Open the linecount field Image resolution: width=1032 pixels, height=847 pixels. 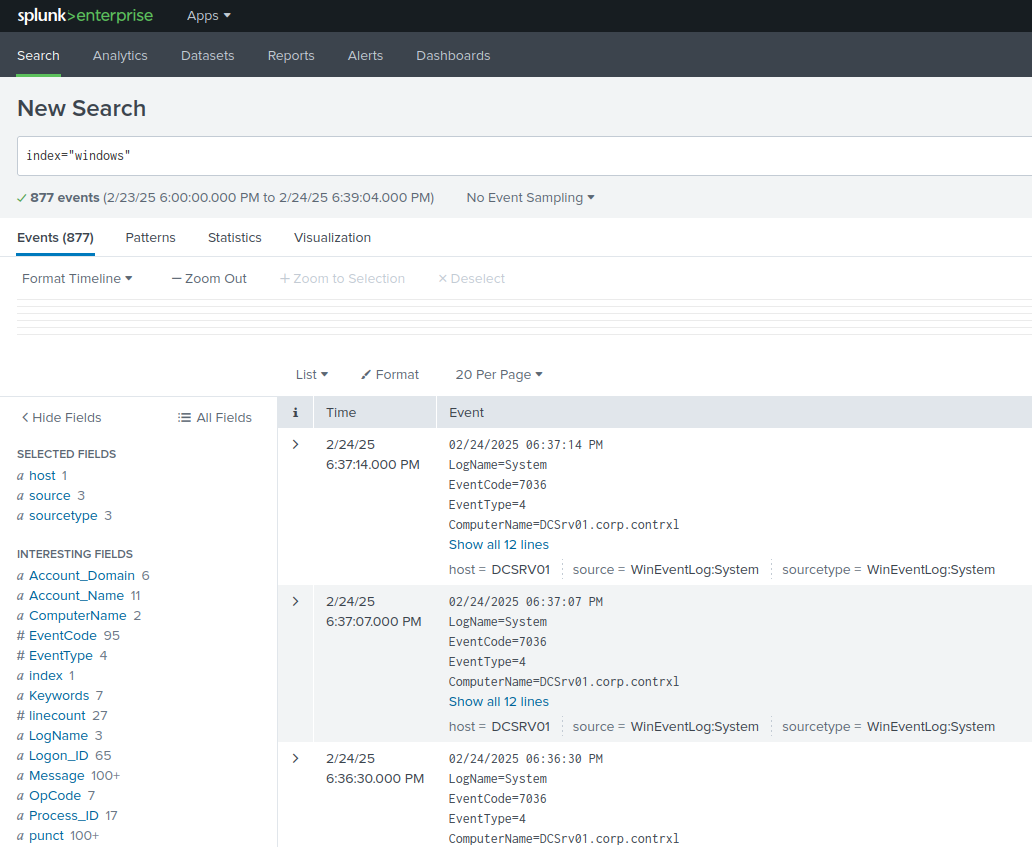click(57, 715)
